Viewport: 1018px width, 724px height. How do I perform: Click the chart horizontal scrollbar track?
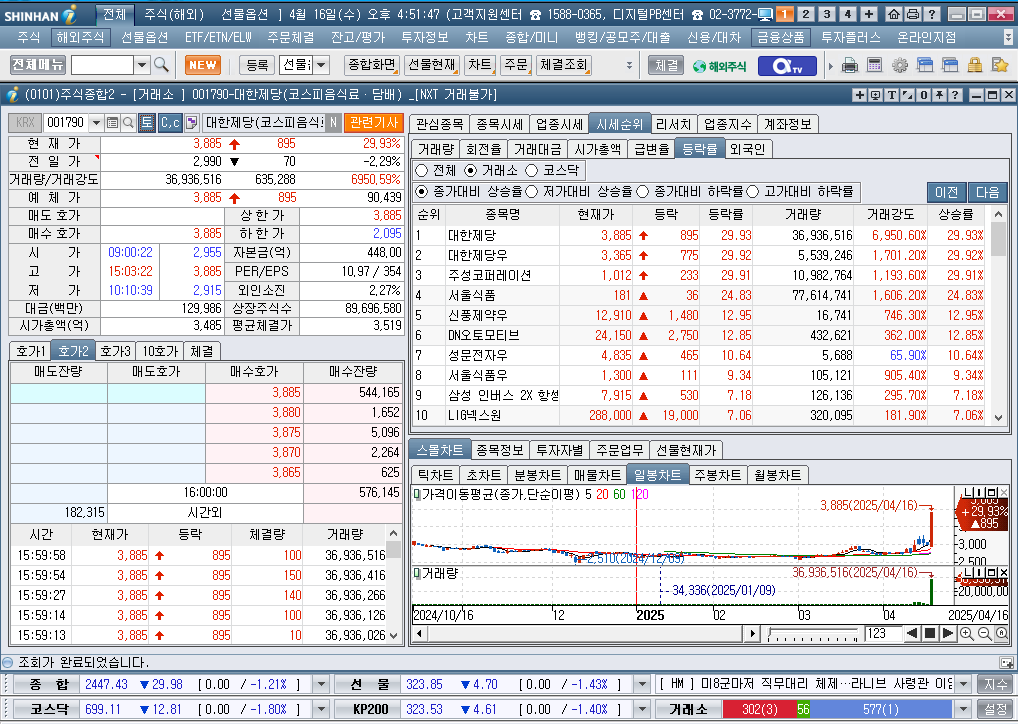pyautogui.click(x=584, y=634)
